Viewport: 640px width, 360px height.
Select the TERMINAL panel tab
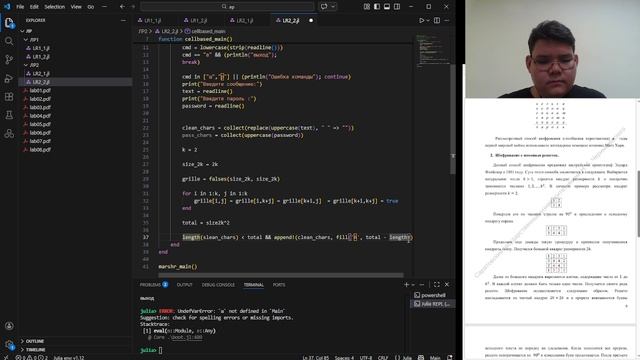point(253,284)
